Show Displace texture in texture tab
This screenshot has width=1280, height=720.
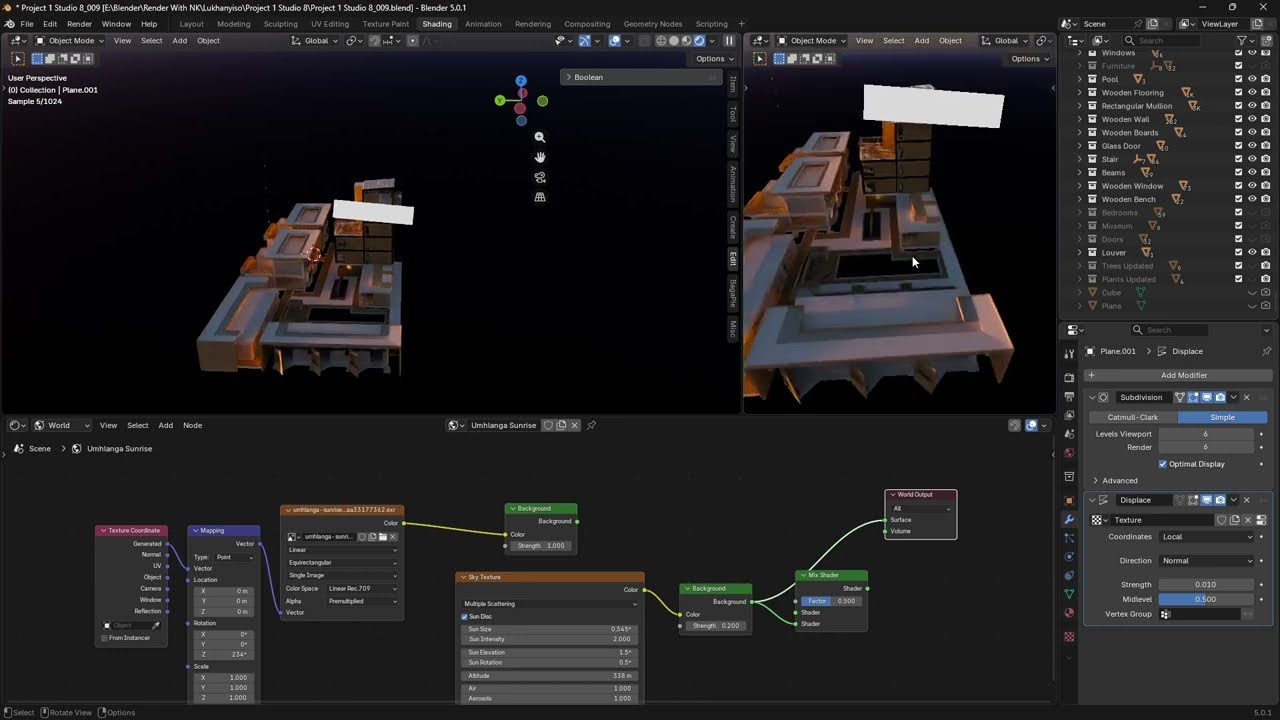tap(1261, 520)
